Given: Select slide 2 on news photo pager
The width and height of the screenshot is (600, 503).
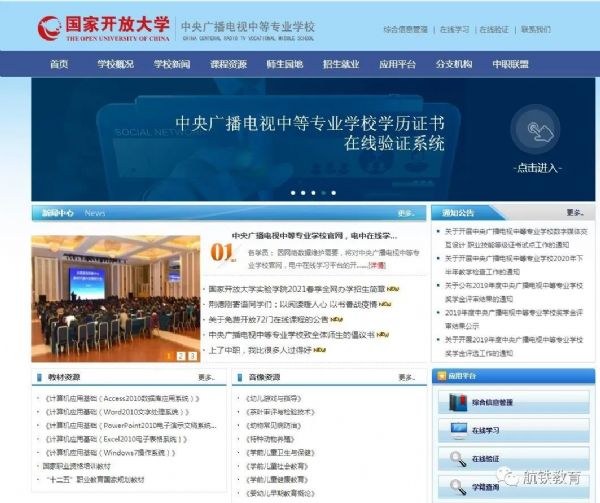Looking at the screenshot, I should click(181, 355).
